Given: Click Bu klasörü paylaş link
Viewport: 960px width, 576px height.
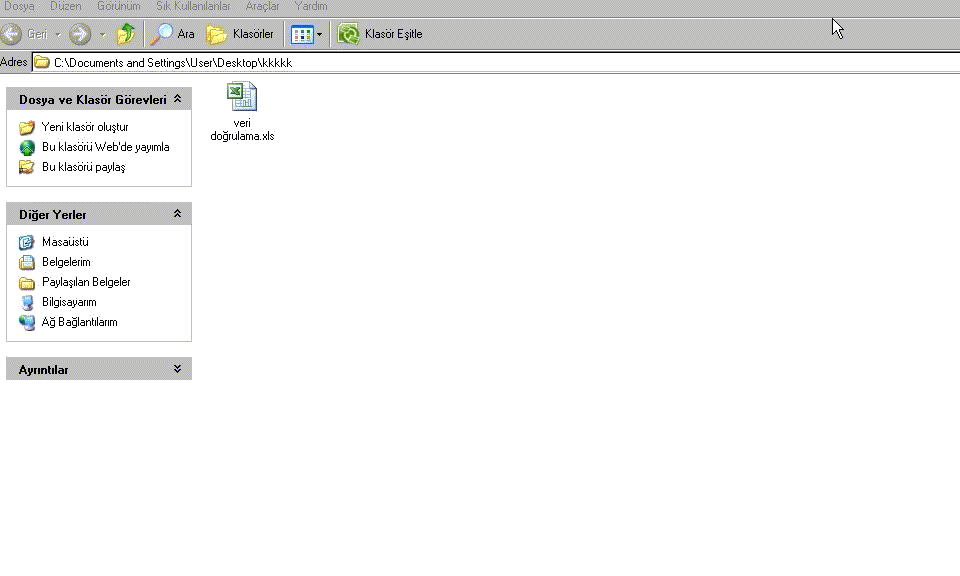Looking at the screenshot, I should point(83,166).
